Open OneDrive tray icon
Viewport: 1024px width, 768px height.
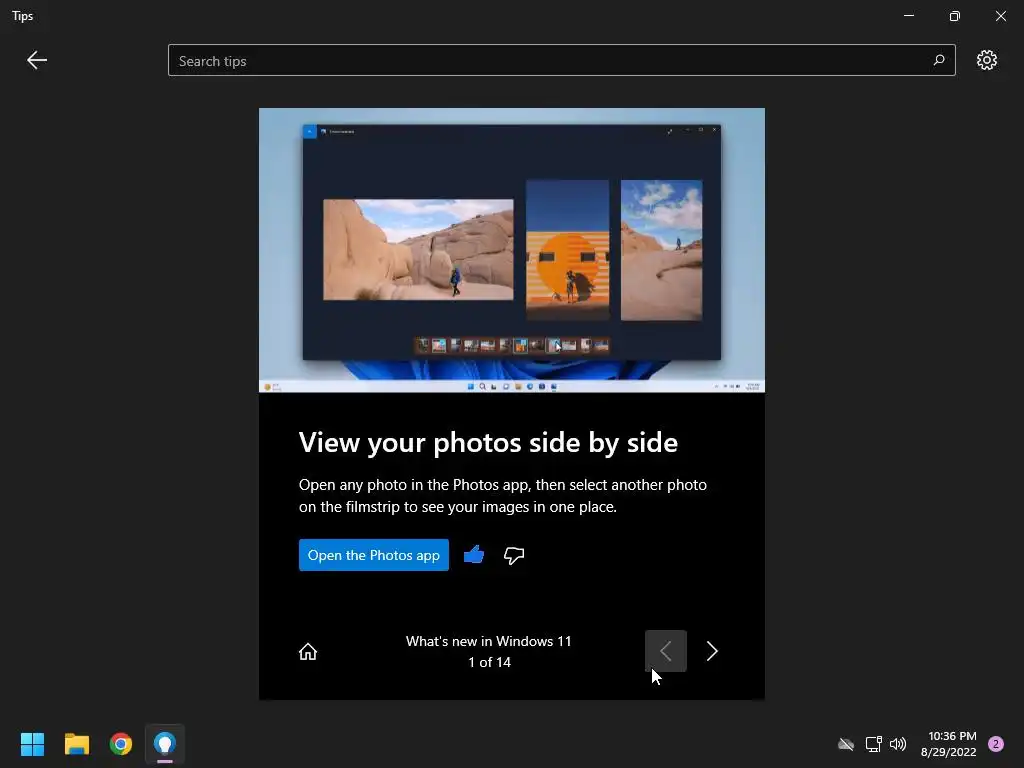846,744
